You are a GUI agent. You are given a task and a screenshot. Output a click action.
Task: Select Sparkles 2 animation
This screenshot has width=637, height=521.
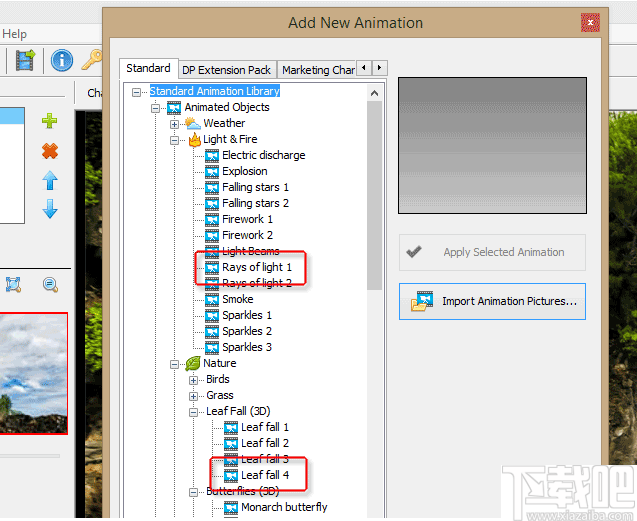click(247, 331)
